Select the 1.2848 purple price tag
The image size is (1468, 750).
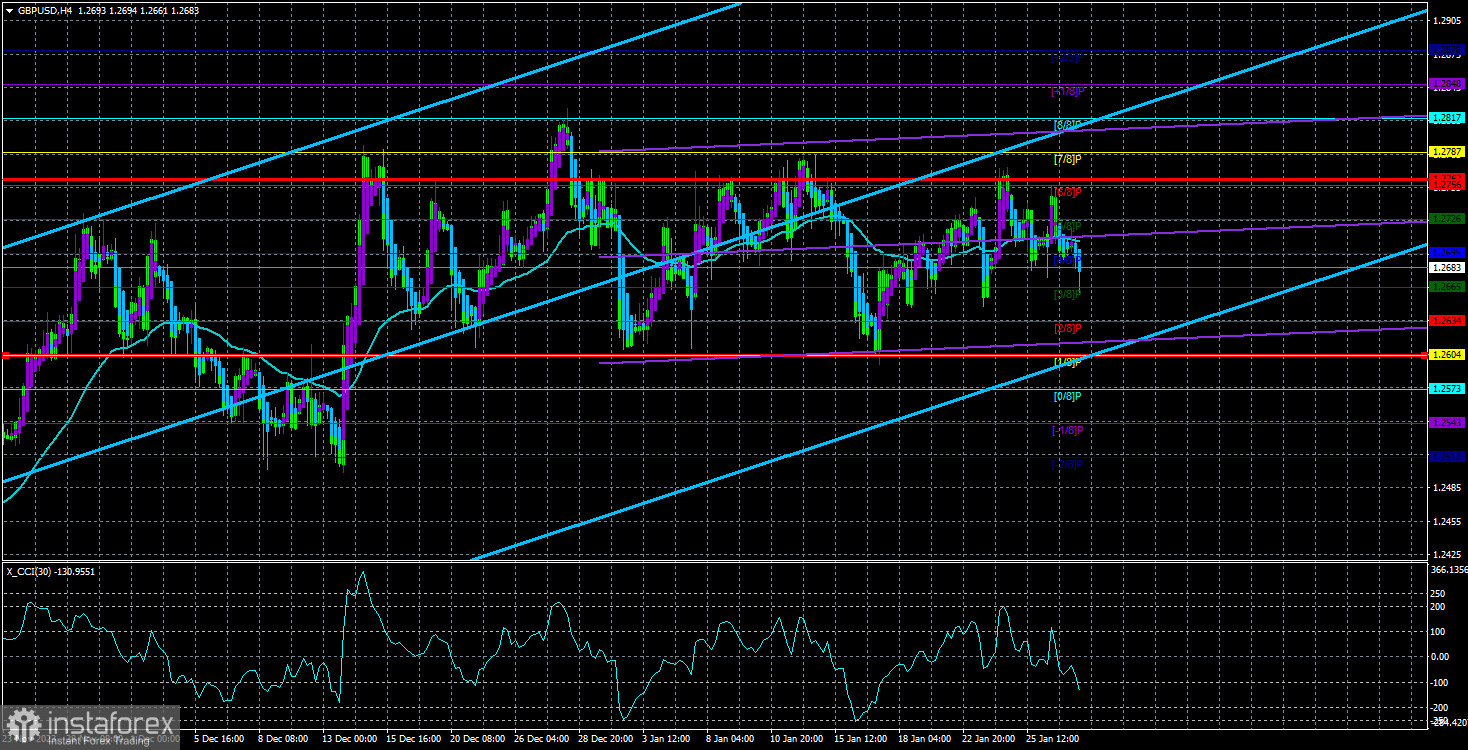1447,84
